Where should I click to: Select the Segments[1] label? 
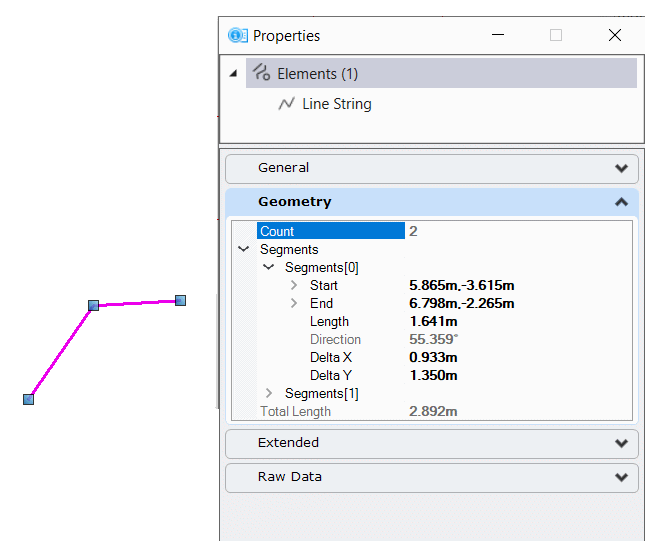(322, 393)
